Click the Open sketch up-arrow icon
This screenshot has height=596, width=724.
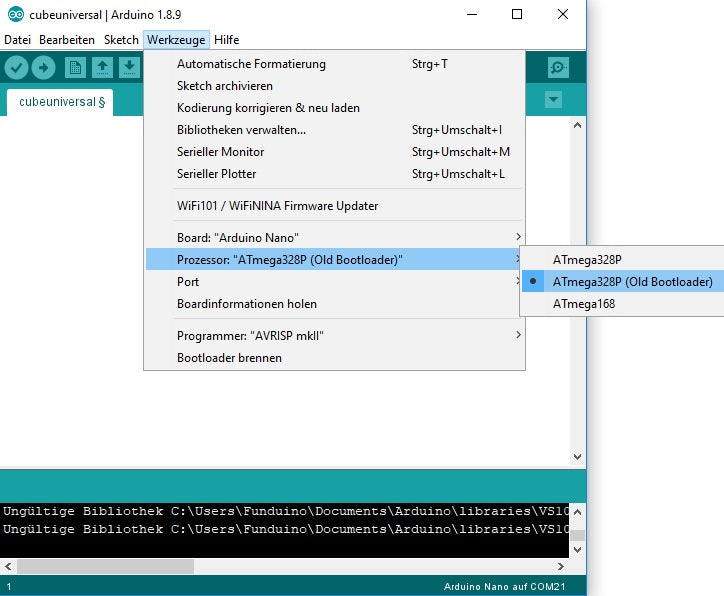[102, 68]
